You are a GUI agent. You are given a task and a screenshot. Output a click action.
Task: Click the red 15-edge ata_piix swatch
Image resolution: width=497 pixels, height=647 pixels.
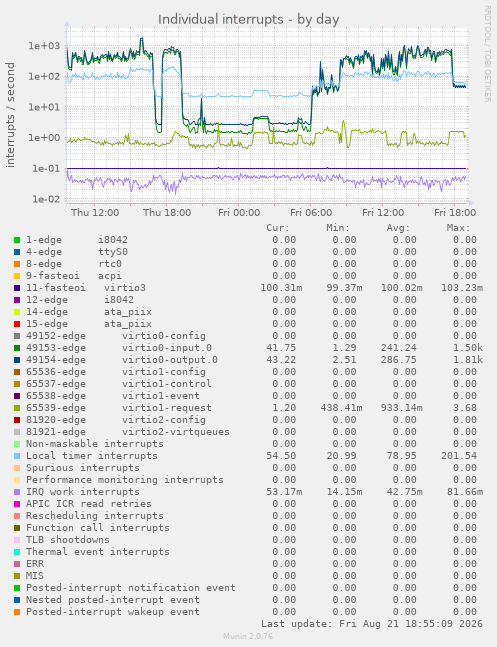[x=17, y=324]
